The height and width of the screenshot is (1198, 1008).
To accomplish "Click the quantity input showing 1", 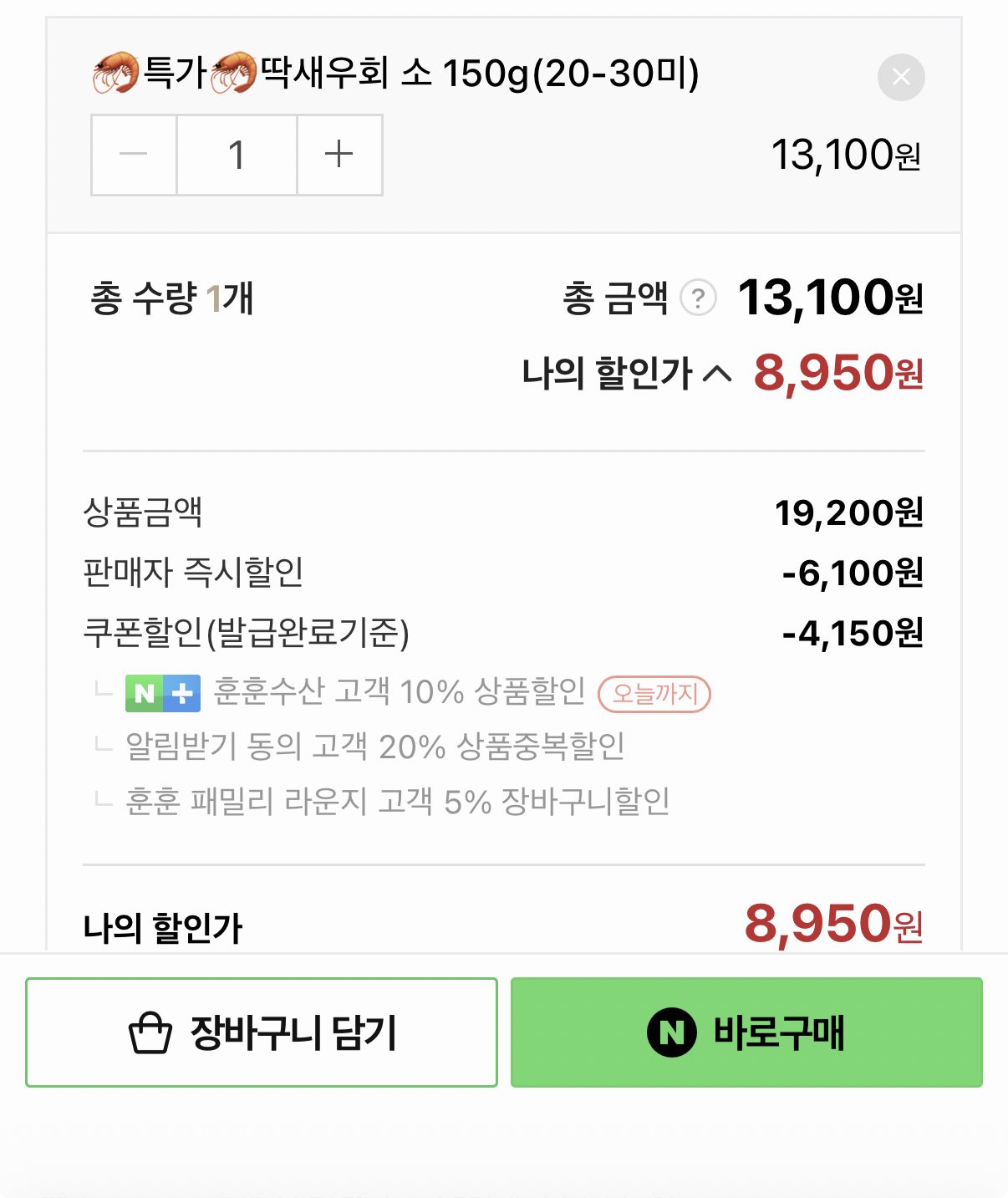I will [x=237, y=155].
